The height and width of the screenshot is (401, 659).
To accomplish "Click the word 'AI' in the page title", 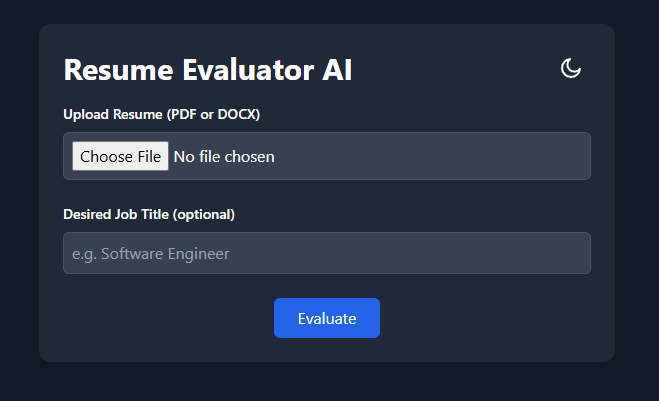I will pos(337,70).
